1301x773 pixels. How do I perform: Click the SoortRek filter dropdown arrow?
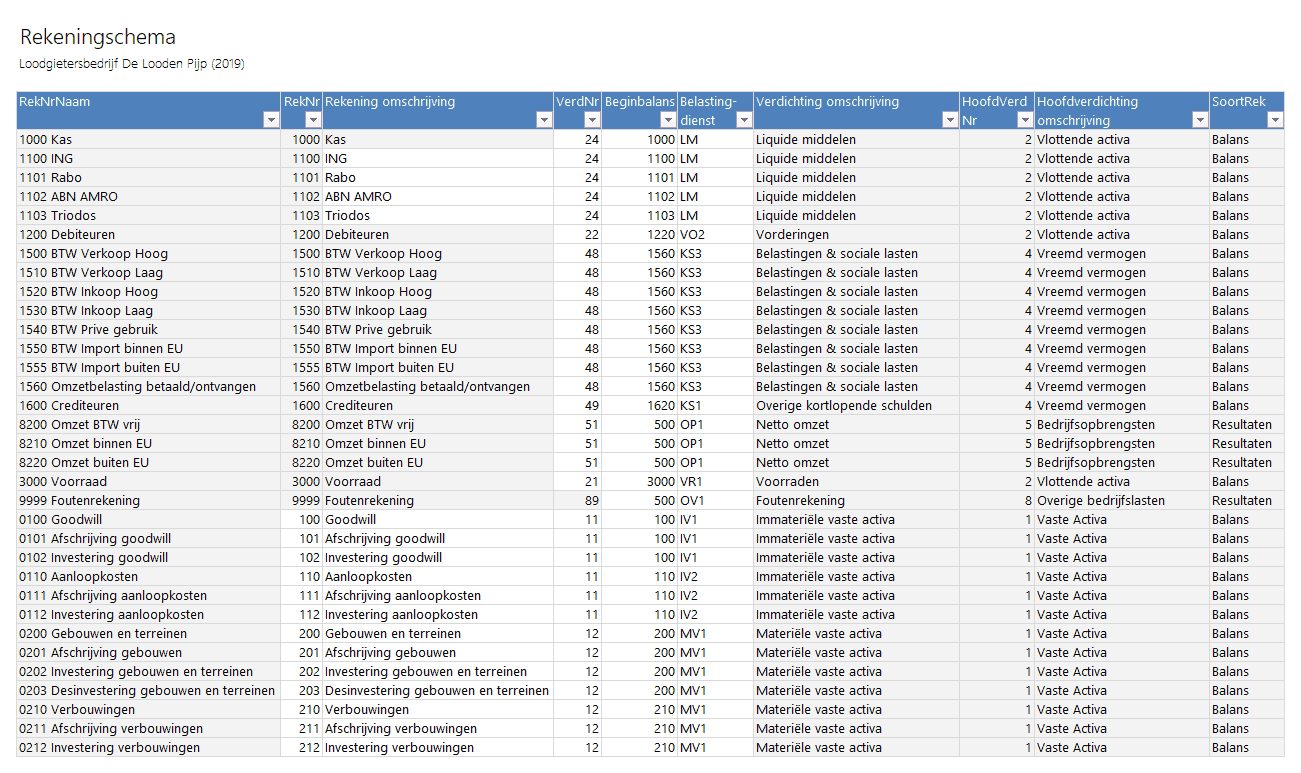1274,120
